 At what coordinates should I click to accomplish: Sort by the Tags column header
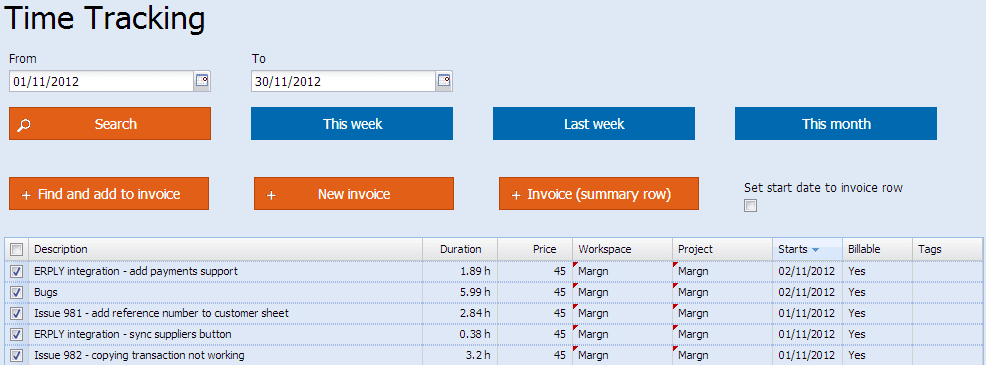tap(947, 250)
